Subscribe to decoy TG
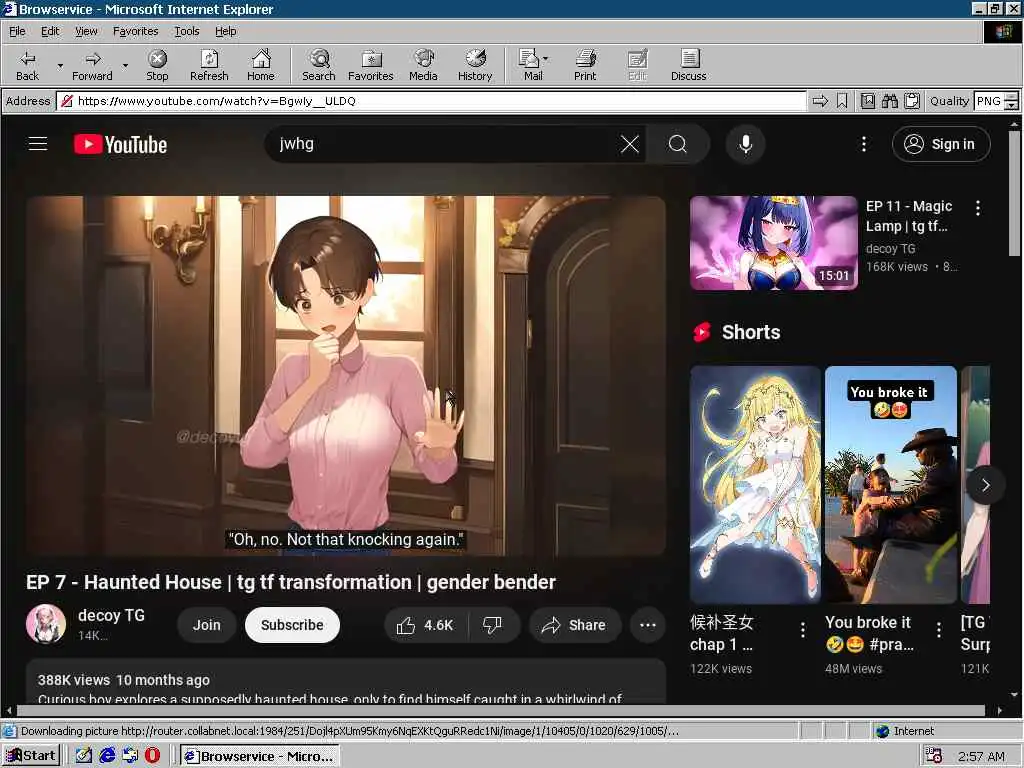Screen dimensions: 1024x768 click(292, 625)
